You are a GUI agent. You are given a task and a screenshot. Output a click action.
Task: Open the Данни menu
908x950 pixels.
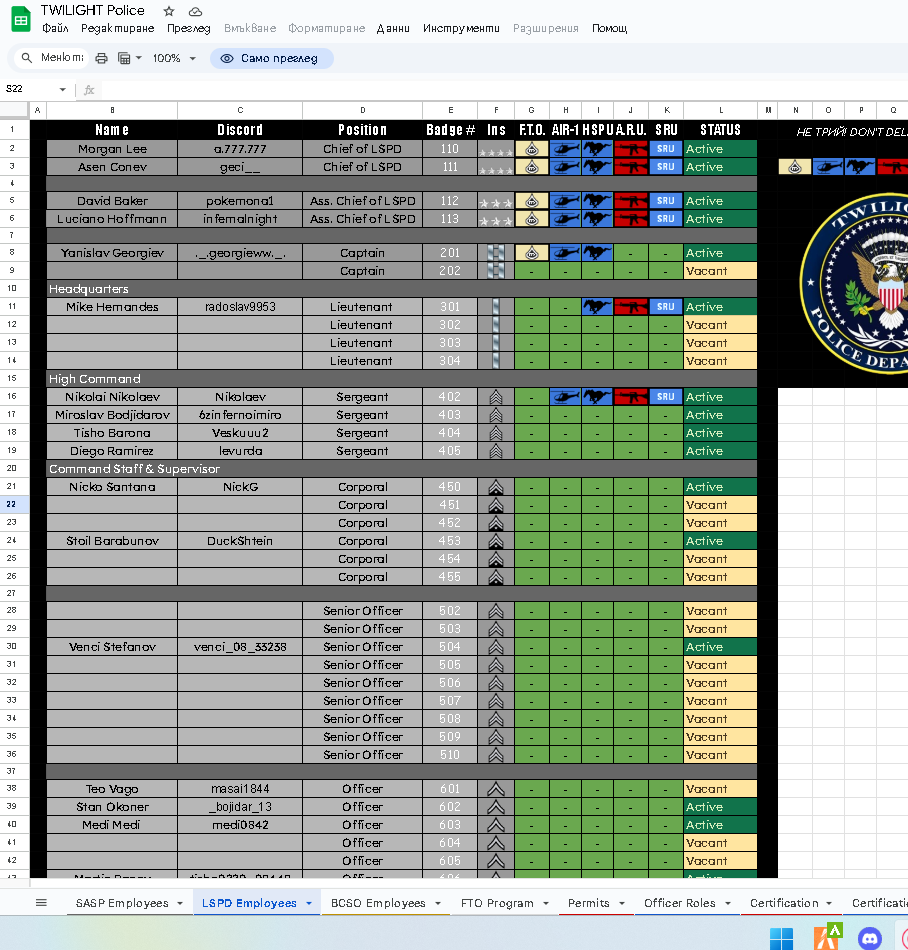point(393,28)
